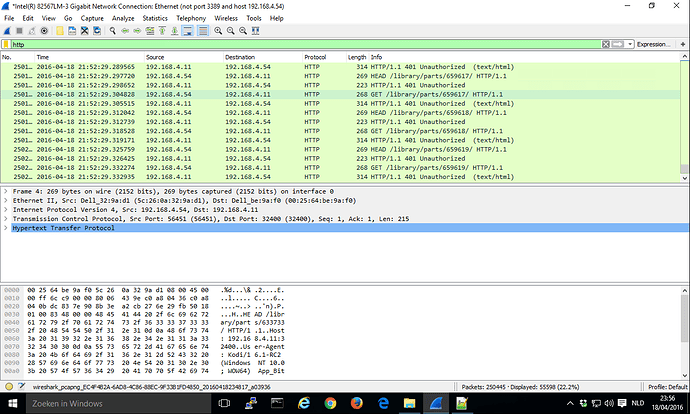This screenshot has height=414, width=690.
Task: Open display filter history dropdown
Action: point(630,44)
